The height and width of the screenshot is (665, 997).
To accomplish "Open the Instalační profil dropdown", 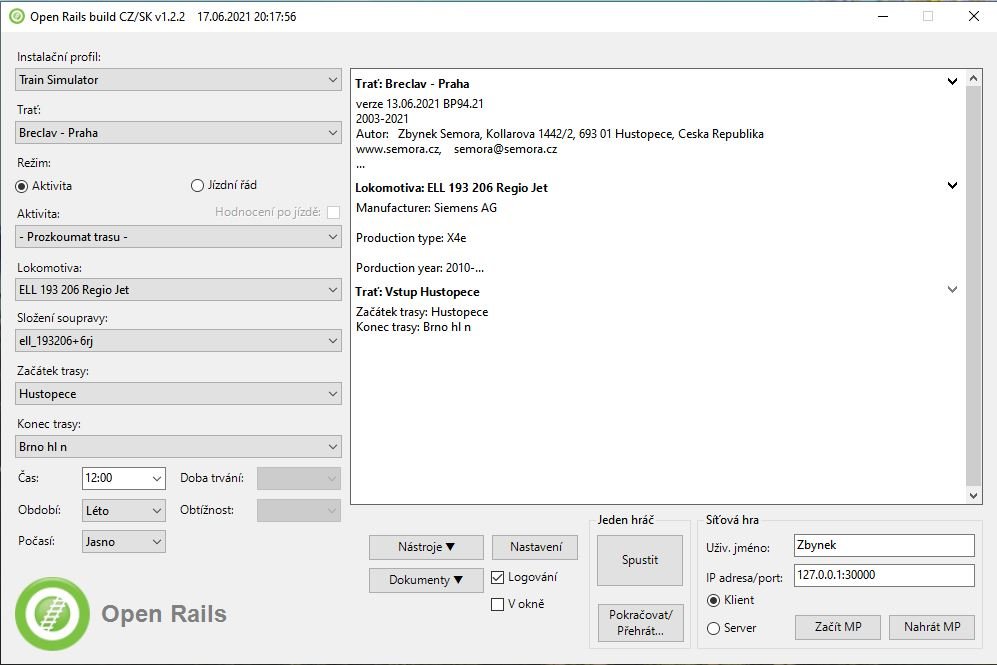I will pyautogui.click(x=178, y=80).
